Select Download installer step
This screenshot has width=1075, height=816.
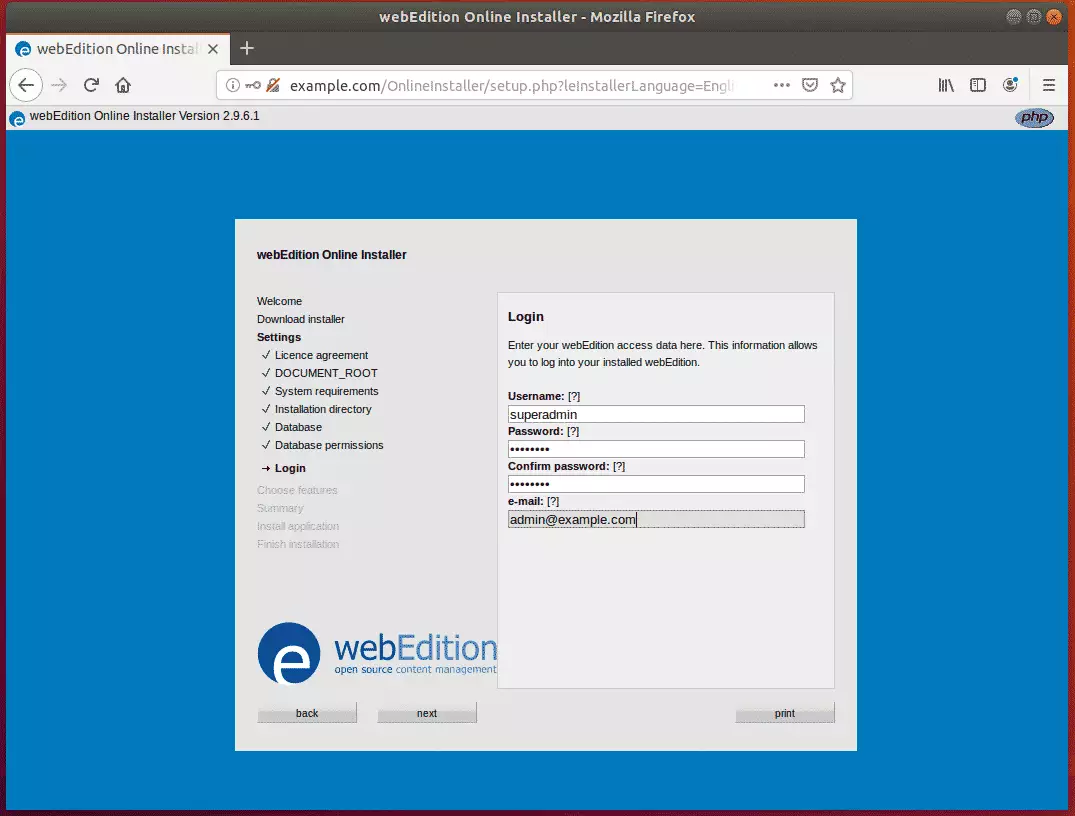[x=300, y=319]
